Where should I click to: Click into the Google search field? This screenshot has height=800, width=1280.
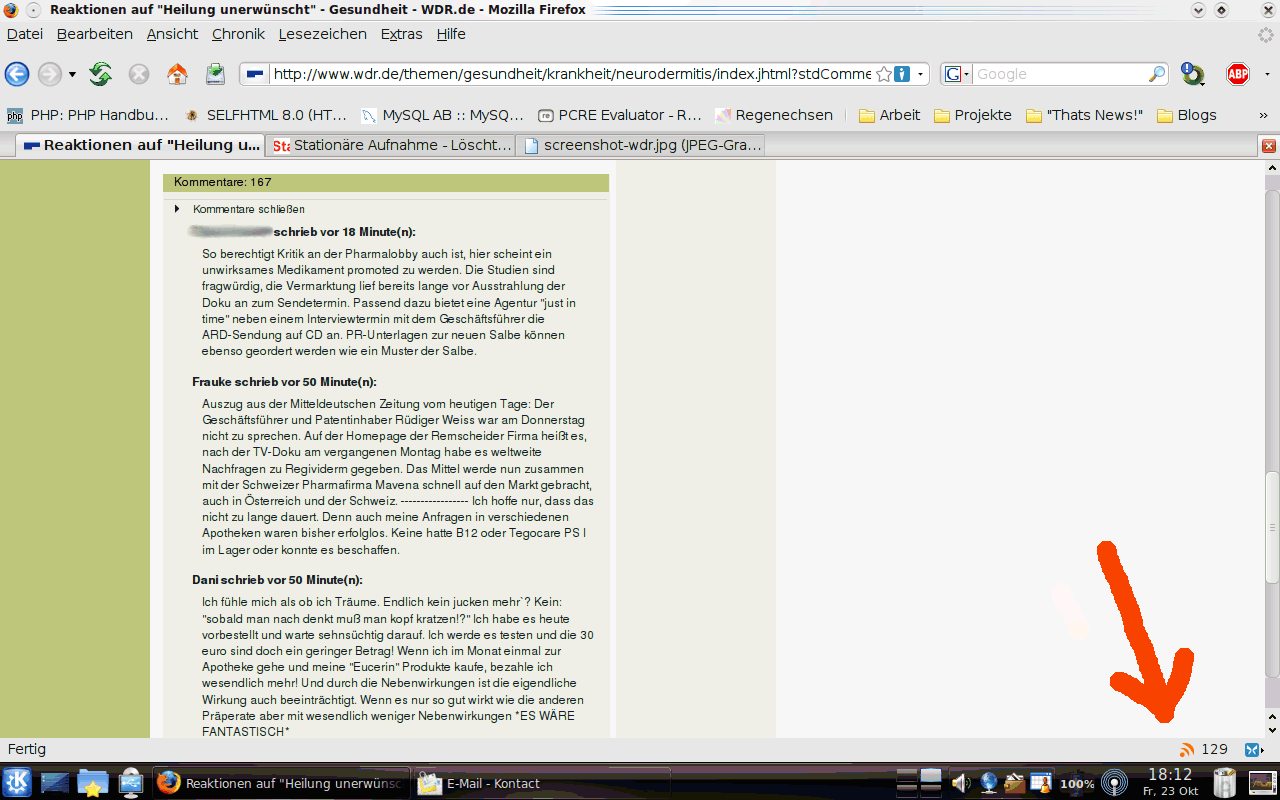pyautogui.click(x=1058, y=74)
